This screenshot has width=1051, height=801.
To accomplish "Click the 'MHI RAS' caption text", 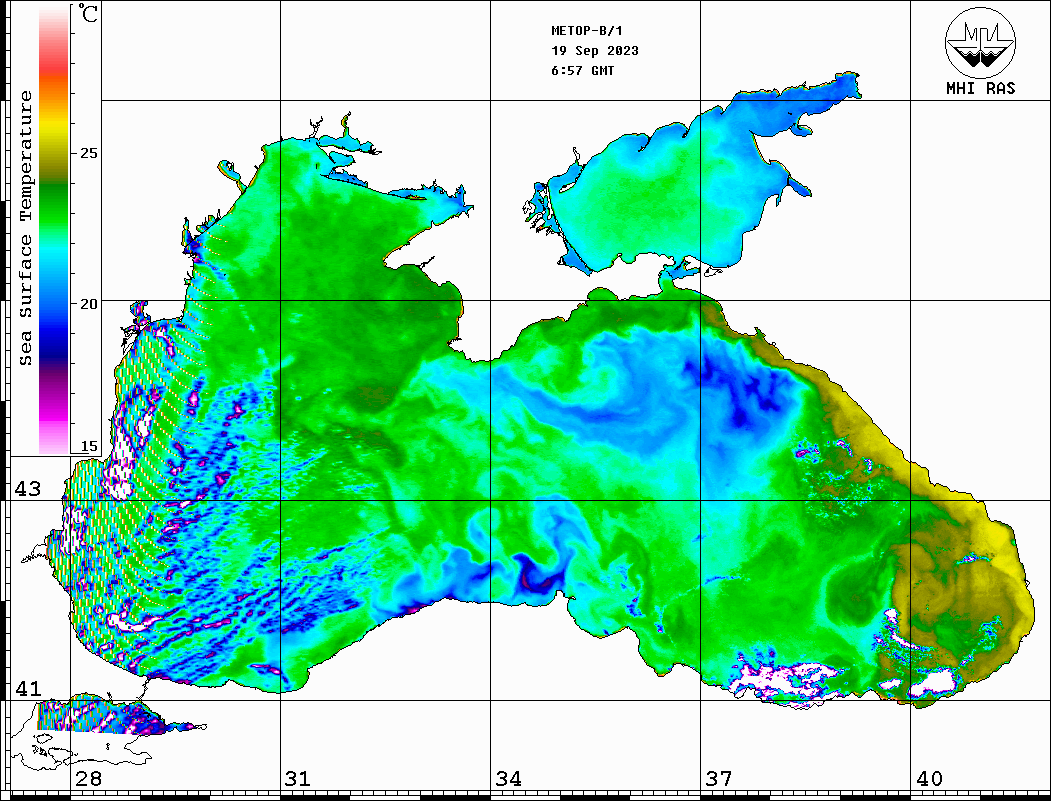I will 981,88.
